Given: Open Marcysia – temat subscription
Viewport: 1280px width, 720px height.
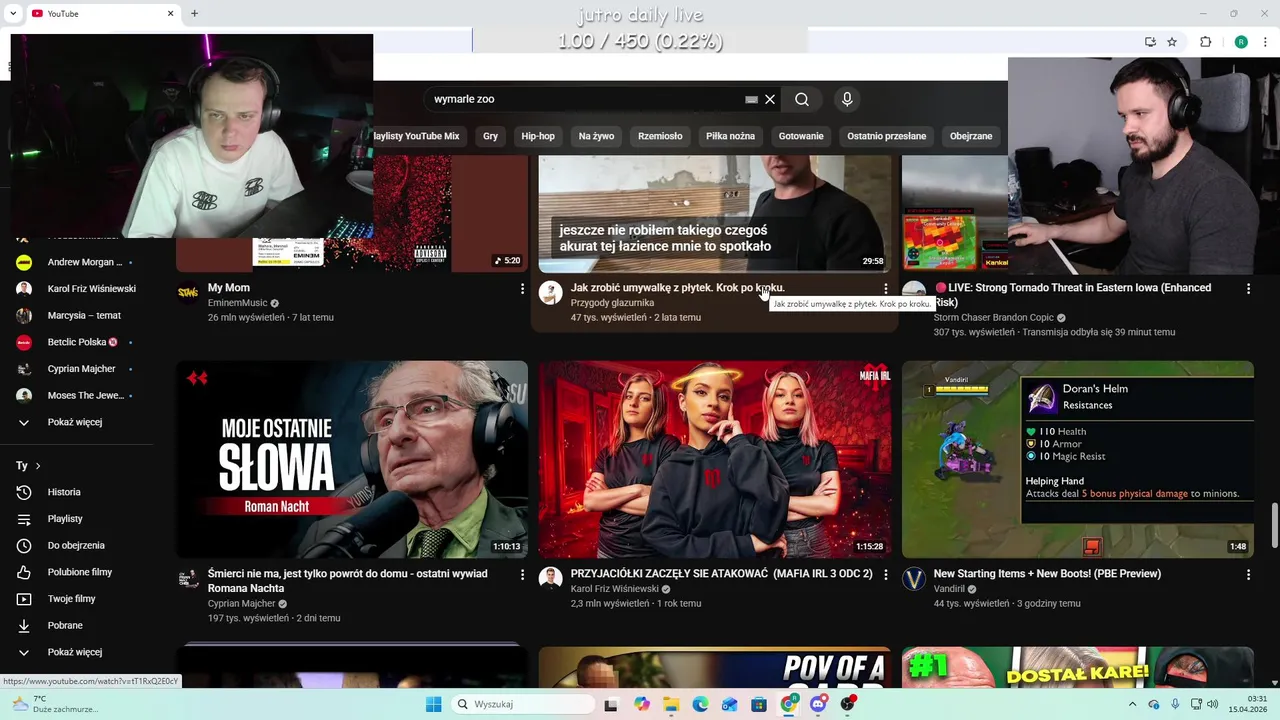Looking at the screenshot, I should click(82, 315).
